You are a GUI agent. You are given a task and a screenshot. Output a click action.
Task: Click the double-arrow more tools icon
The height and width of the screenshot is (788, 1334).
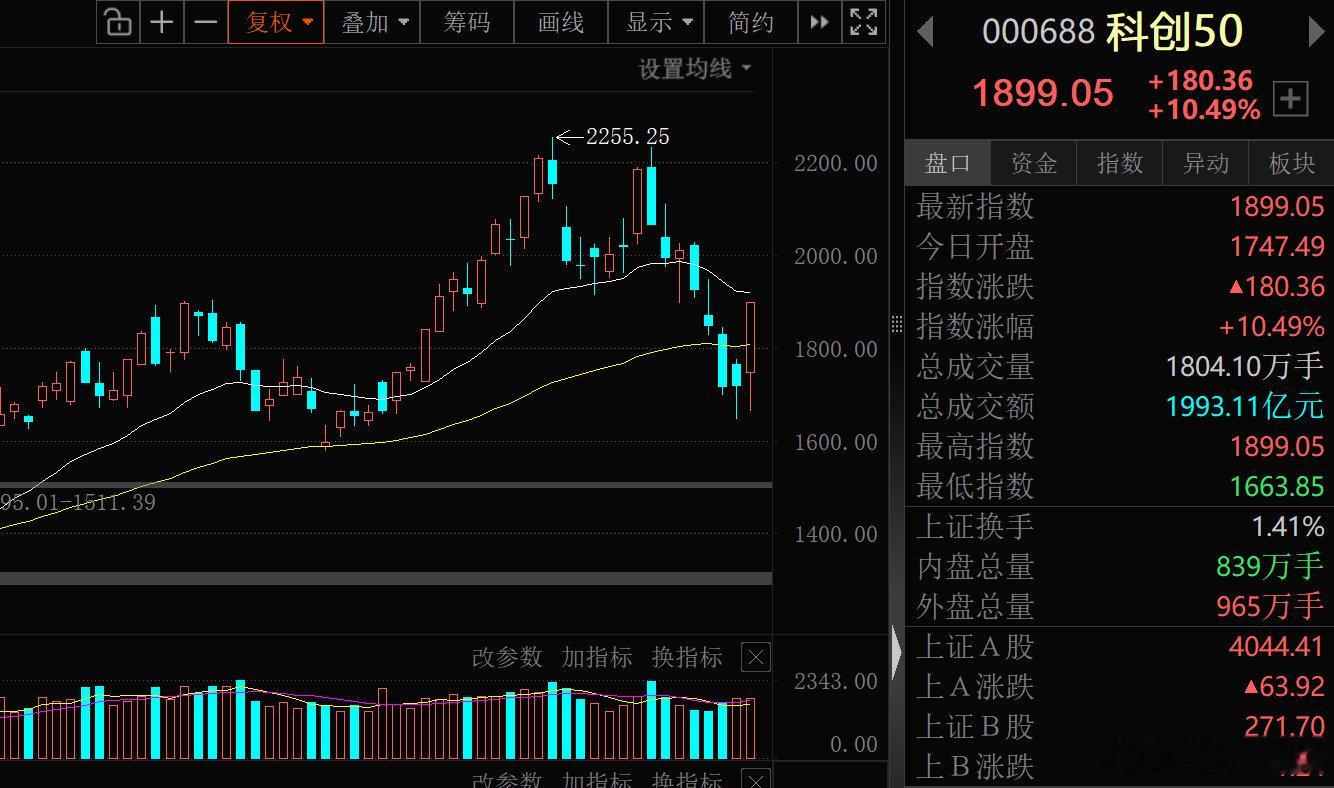(x=819, y=22)
